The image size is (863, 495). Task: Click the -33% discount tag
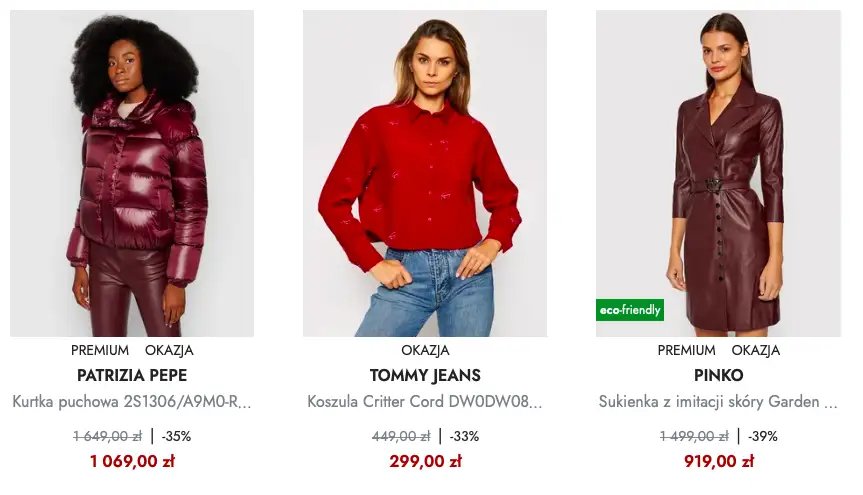[464, 436]
